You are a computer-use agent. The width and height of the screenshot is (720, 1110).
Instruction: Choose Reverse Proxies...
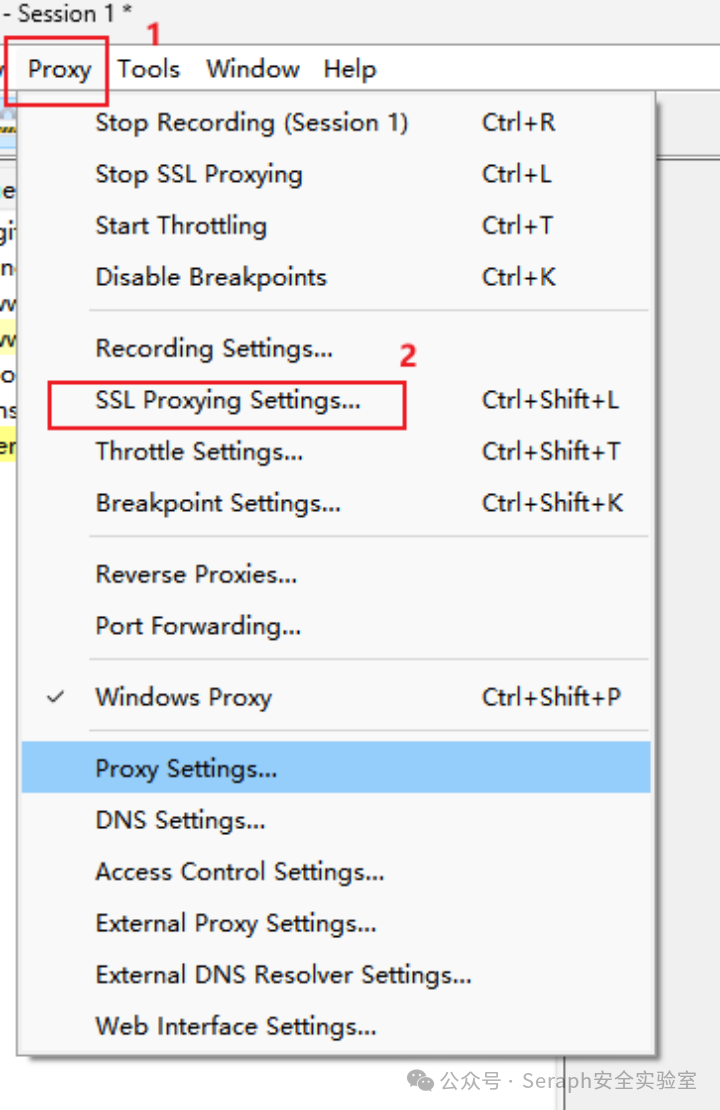pos(336,574)
